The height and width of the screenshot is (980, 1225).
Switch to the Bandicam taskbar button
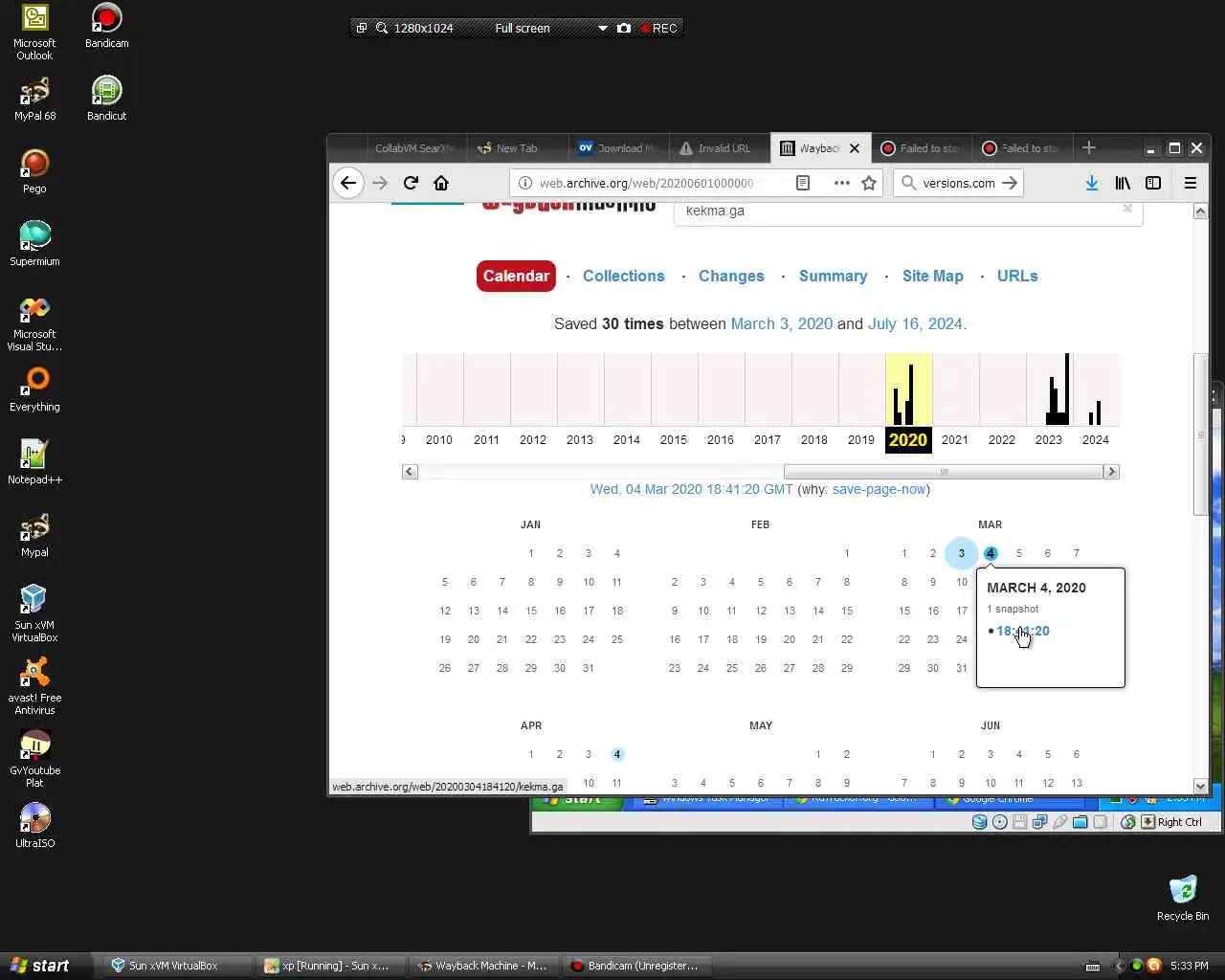click(635, 966)
